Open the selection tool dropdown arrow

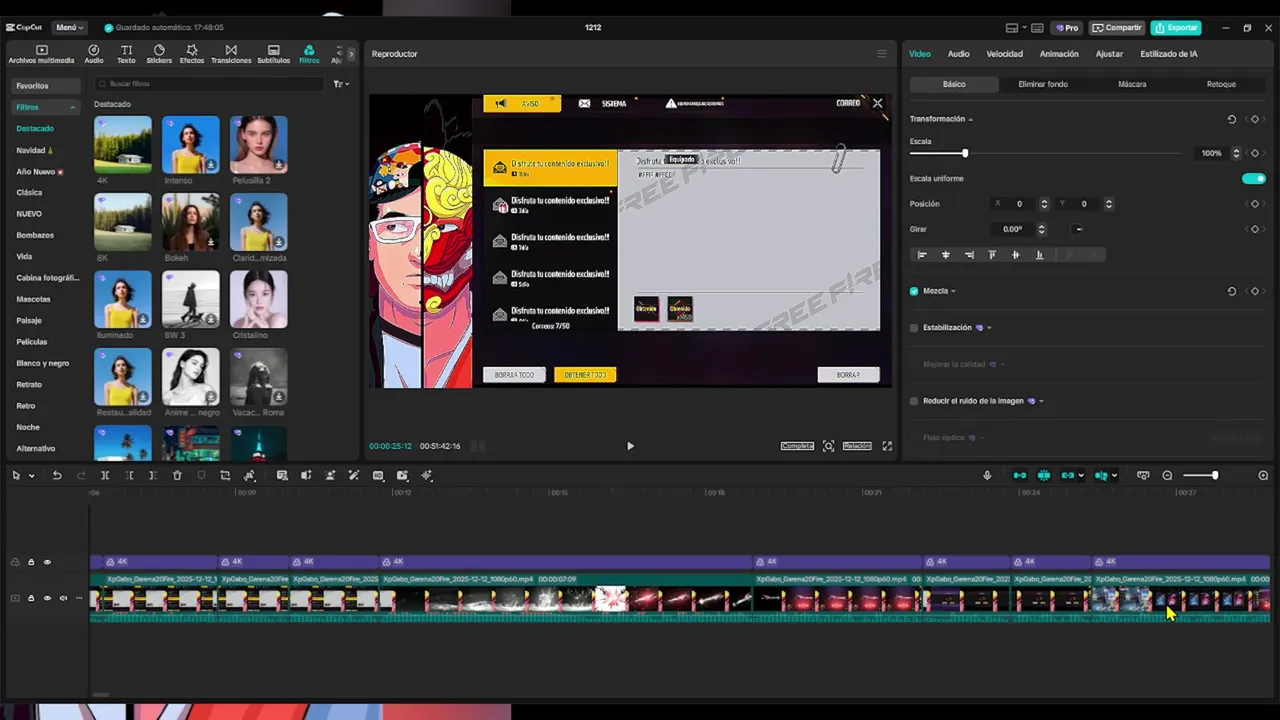click(x=31, y=476)
